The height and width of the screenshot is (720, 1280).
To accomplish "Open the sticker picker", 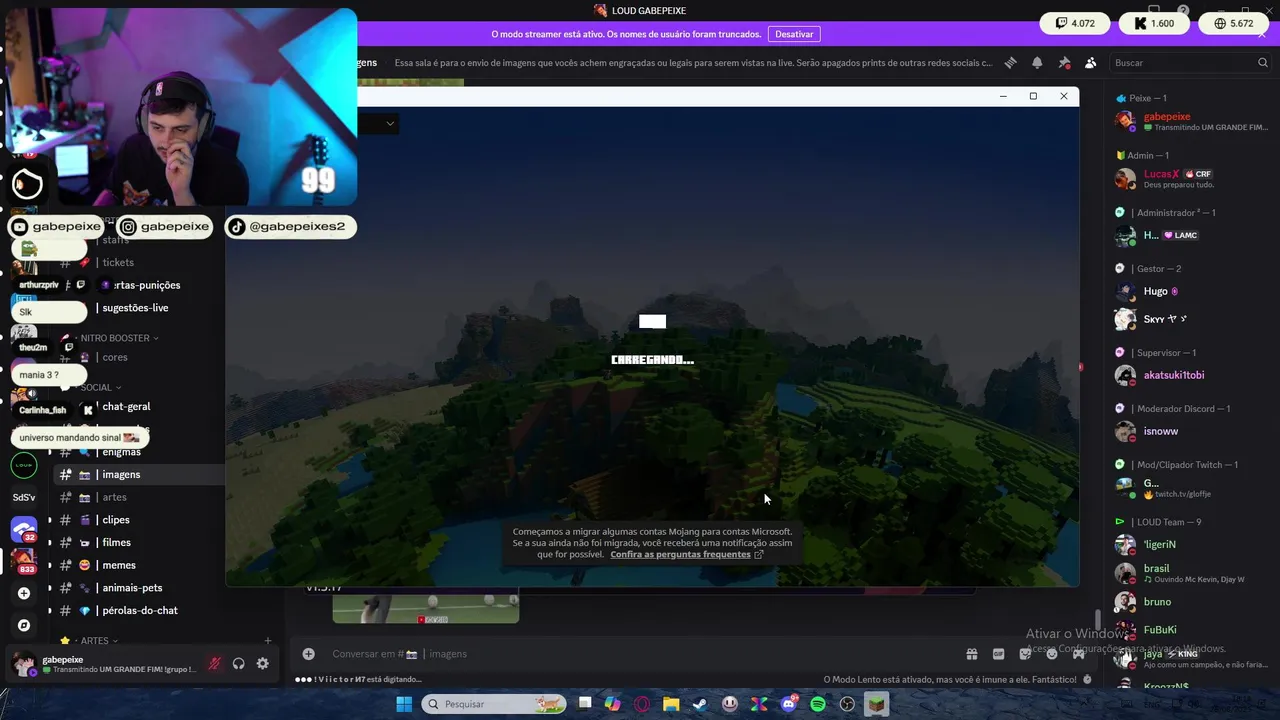I will [1025, 654].
